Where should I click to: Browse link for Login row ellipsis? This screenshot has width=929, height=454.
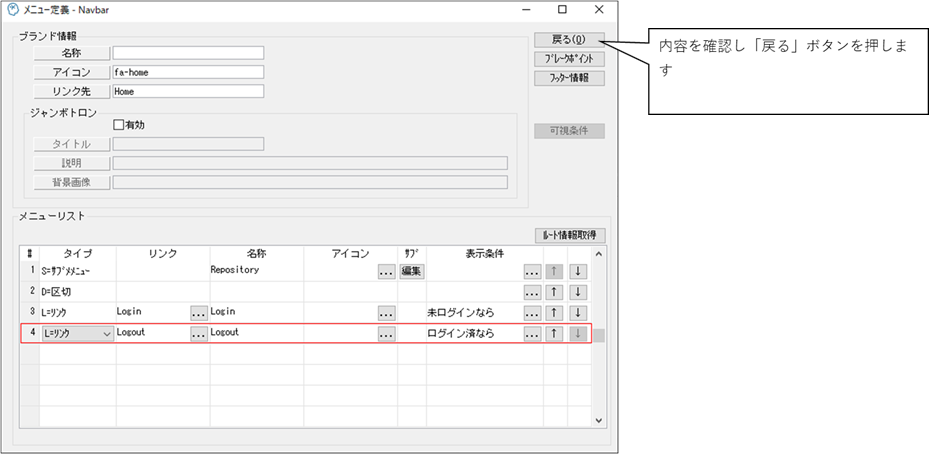198,313
